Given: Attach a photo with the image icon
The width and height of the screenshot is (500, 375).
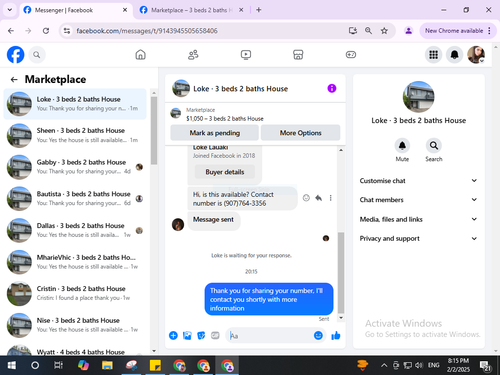Looking at the screenshot, I should click(187, 335).
